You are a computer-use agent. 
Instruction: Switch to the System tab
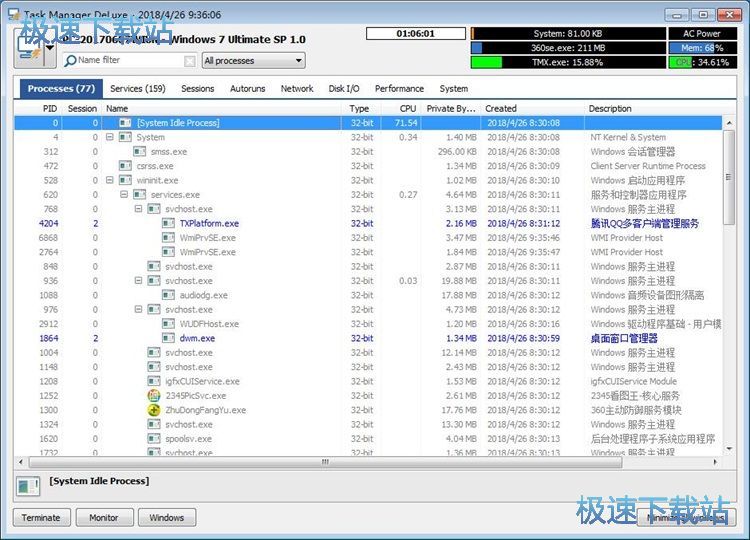(454, 88)
